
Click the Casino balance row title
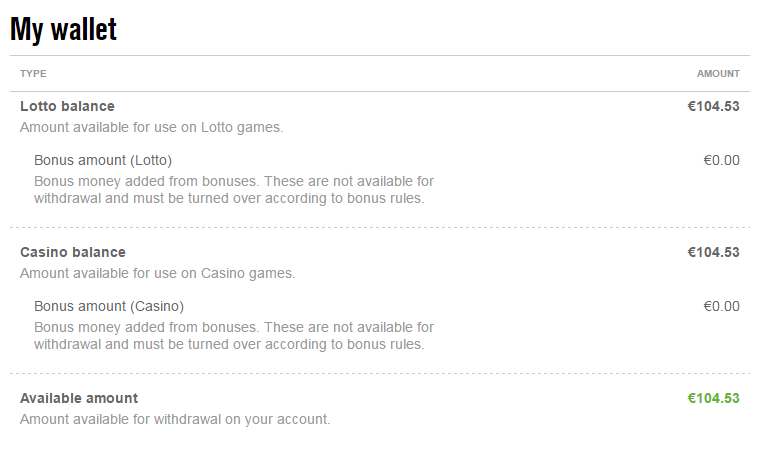[x=73, y=252]
